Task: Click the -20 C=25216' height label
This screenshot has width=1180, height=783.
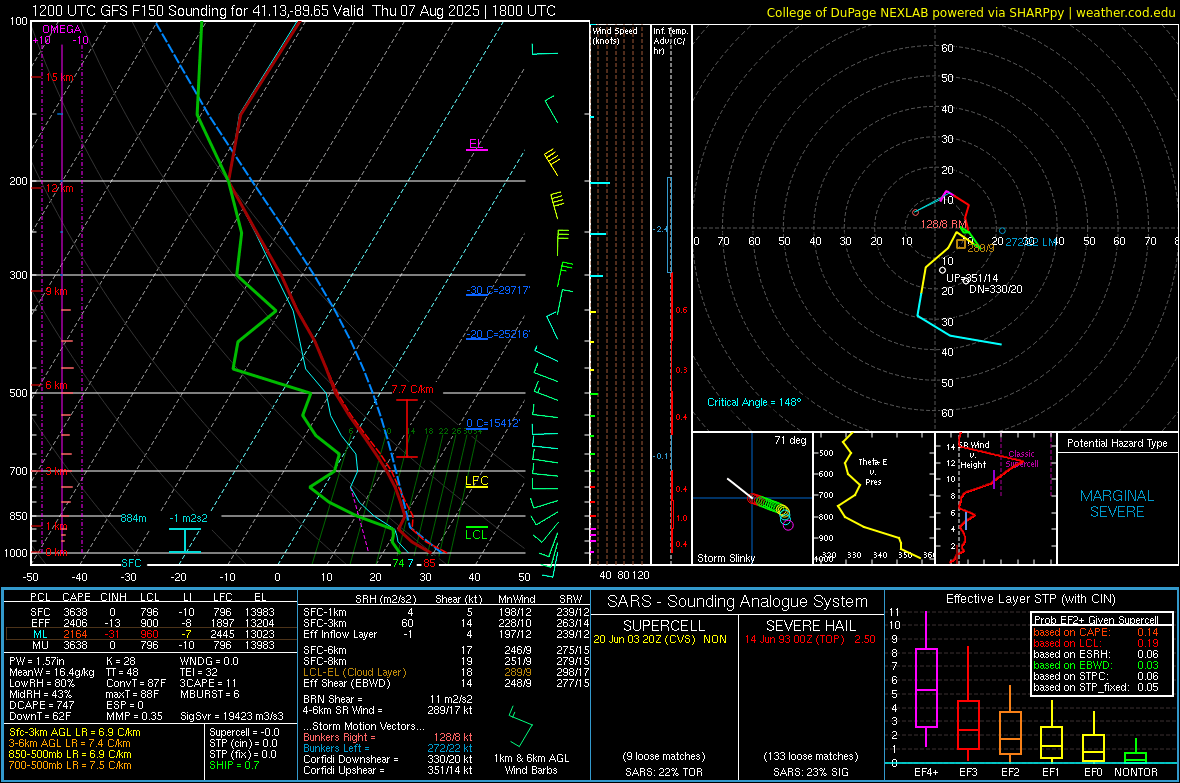Action: (498, 334)
